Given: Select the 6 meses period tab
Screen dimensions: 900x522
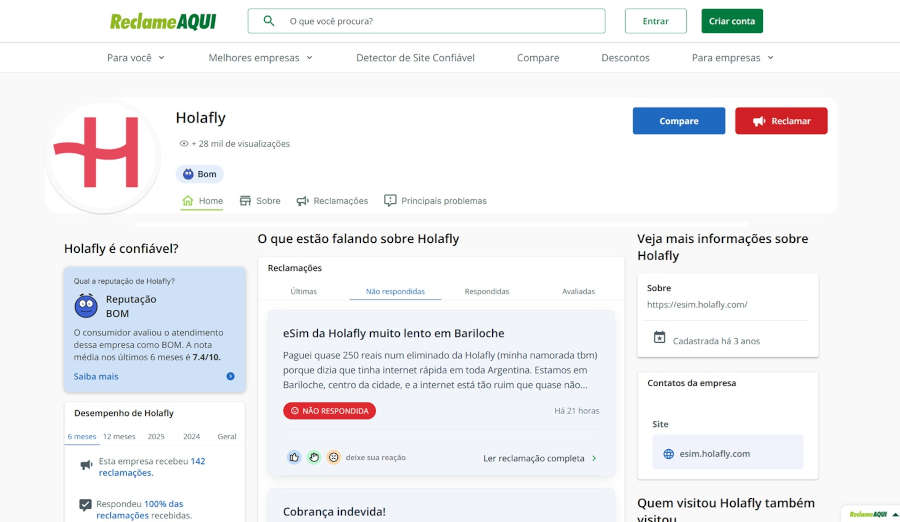Looking at the screenshot, I should coord(82,436).
